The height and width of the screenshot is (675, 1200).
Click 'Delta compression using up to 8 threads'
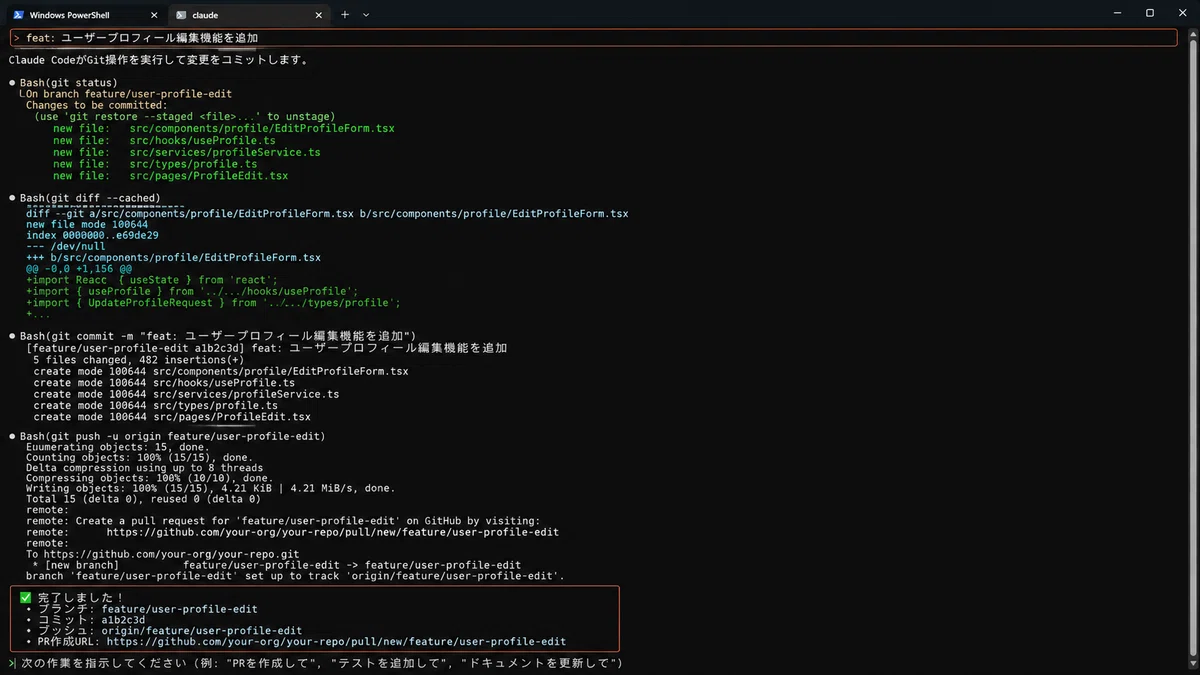click(145, 468)
